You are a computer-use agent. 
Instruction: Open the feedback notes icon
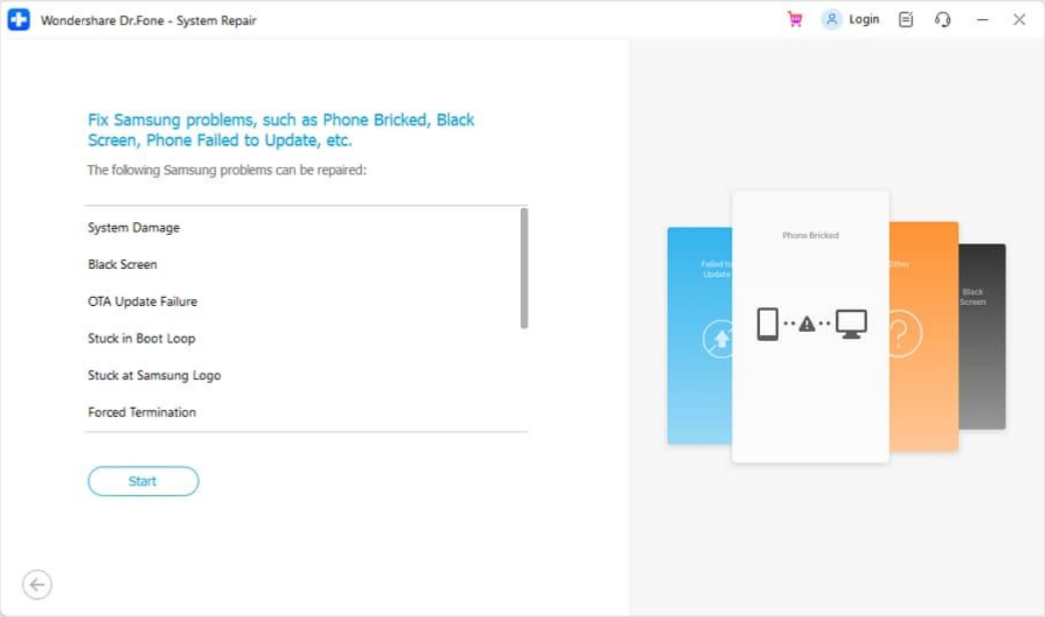pos(906,20)
